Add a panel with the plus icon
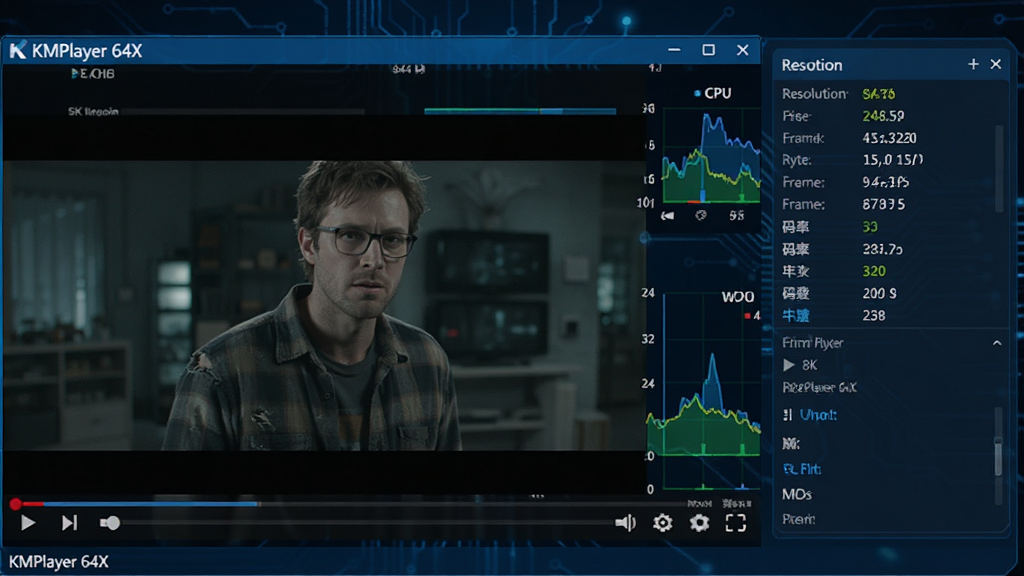This screenshot has height=576, width=1024. coord(973,64)
